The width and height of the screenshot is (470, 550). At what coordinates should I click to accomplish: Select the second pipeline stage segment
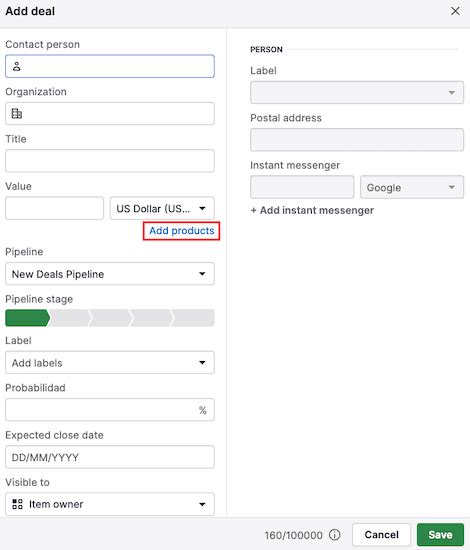[x=70, y=318]
